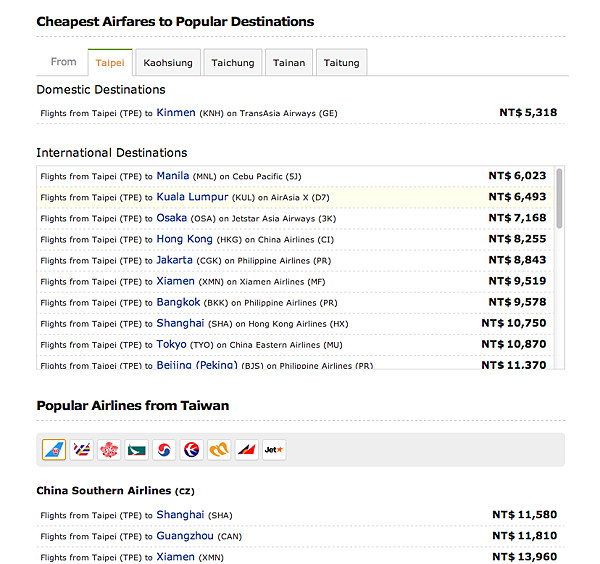Click the NT$ 11,810 Guangzhou fare
This screenshot has width=600, height=564.
(525, 536)
